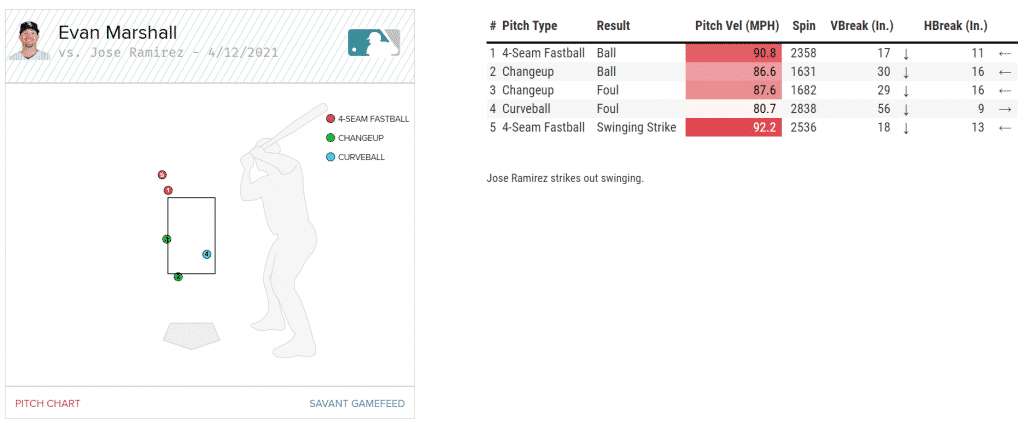Image resolution: width=1024 pixels, height=425 pixels.
Task: Click the blue Curveball legend dot
Action: coord(330,157)
